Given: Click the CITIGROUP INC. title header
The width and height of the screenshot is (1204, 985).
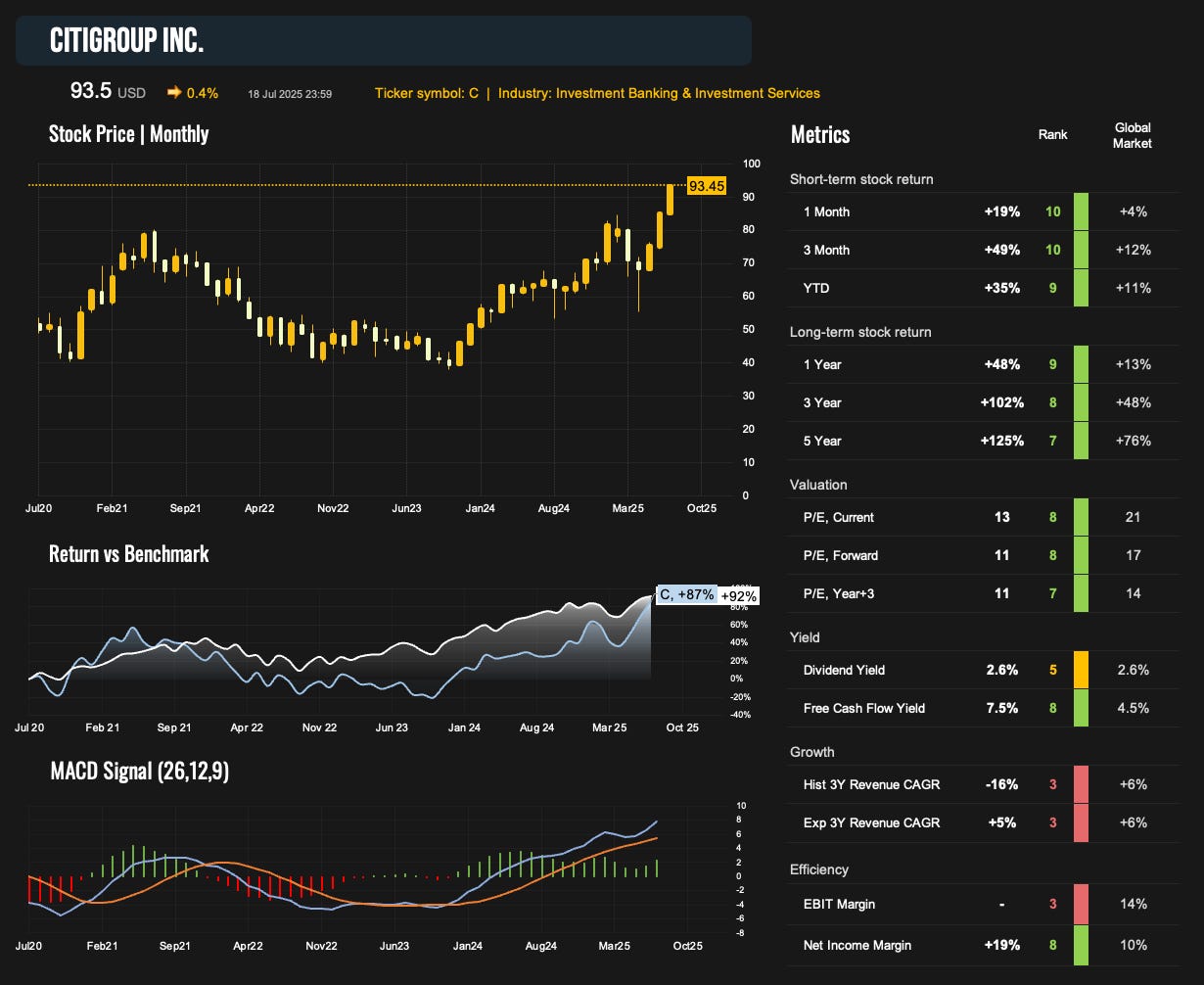Looking at the screenshot, I should (x=127, y=41).
